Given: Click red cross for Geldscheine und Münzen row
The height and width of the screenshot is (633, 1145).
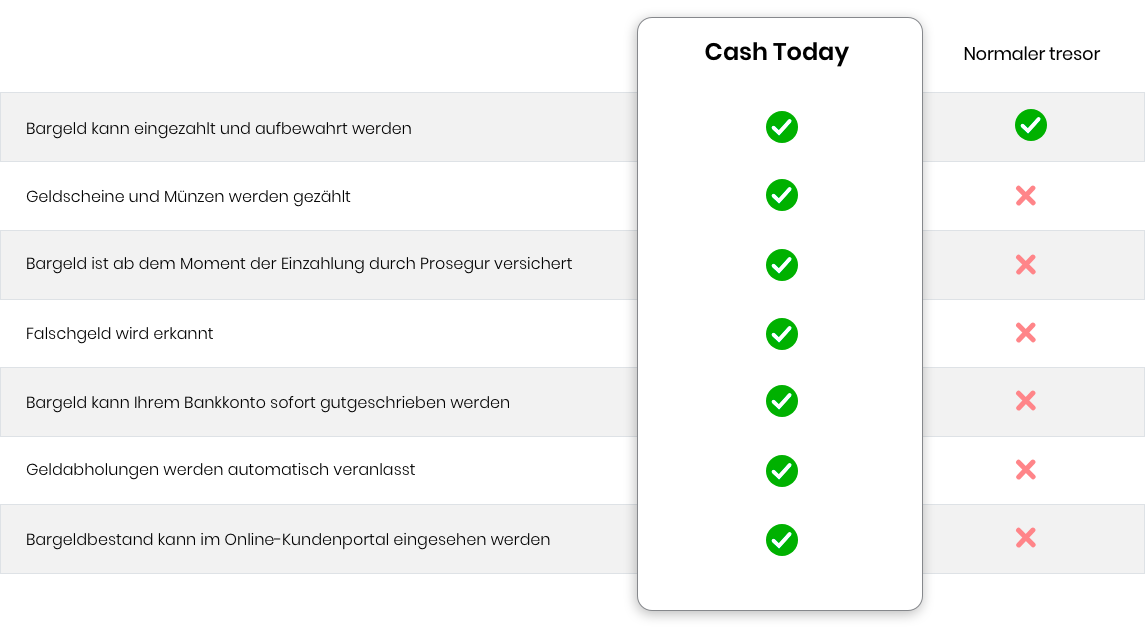Looking at the screenshot, I should [x=1025, y=196].
